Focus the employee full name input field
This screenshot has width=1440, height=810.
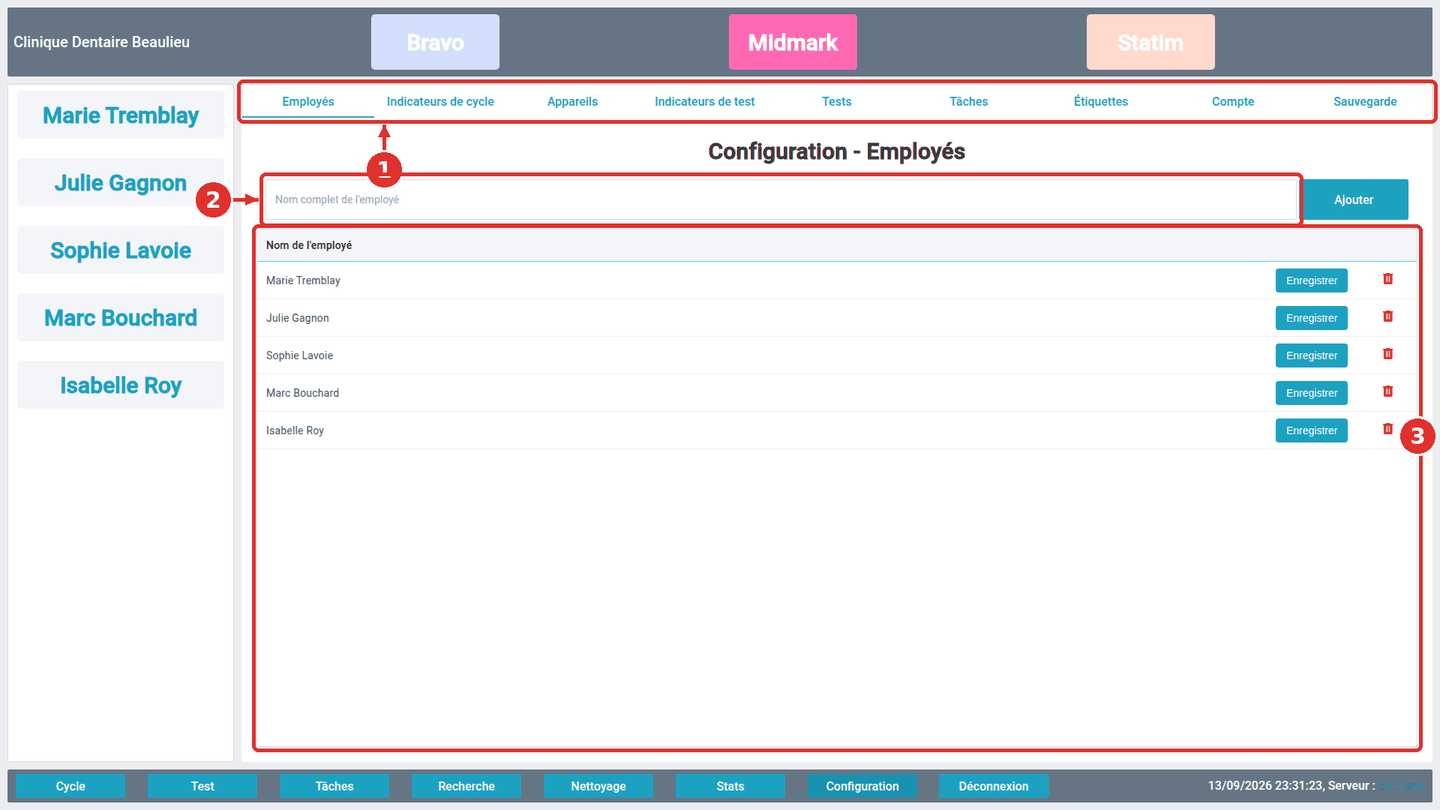781,200
